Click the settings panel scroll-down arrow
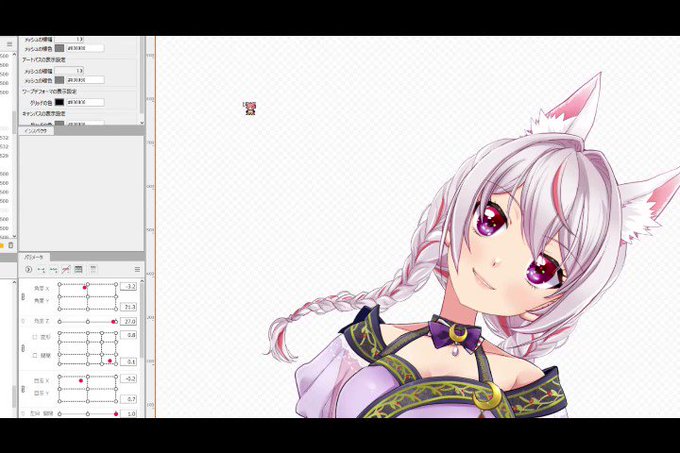Viewport: 680px width, 453px height. (141, 123)
